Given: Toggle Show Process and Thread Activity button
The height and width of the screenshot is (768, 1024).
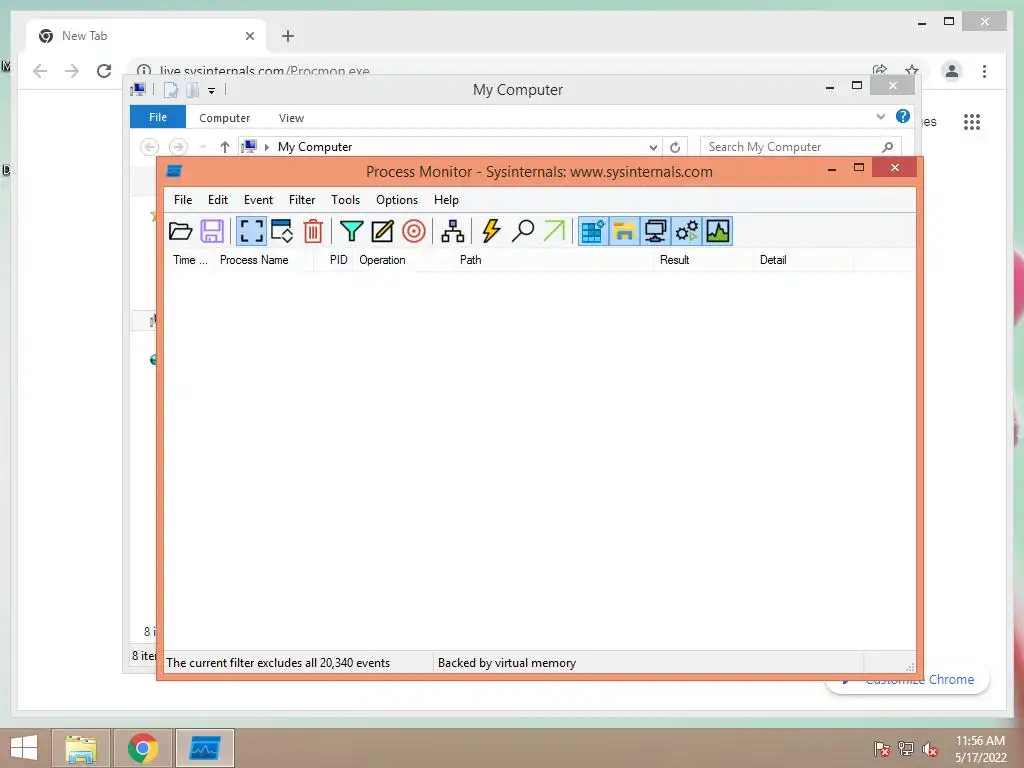Looking at the screenshot, I should click(686, 231).
